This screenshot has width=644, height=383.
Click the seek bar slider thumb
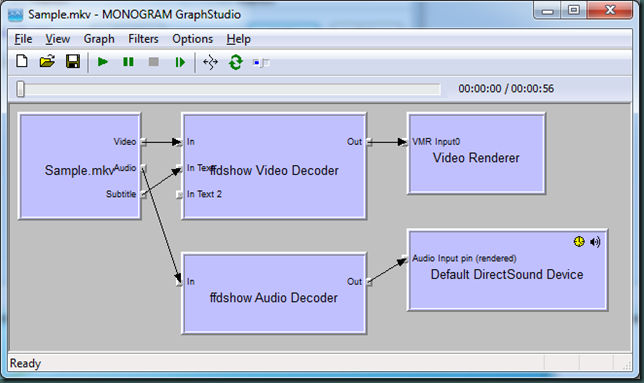tap(21, 89)
